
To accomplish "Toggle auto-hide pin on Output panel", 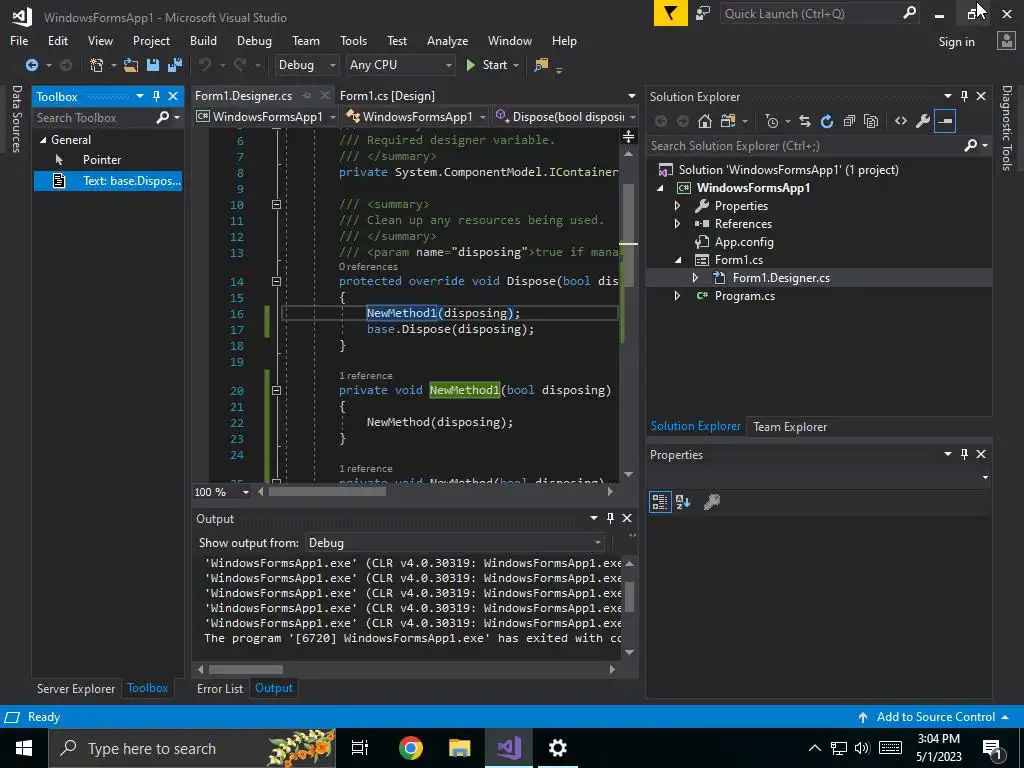I will tap(610, 518).
